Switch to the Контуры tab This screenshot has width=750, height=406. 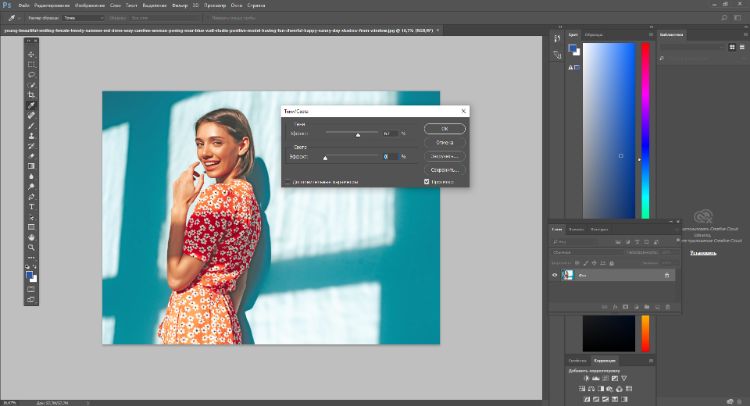pos(599,230)
